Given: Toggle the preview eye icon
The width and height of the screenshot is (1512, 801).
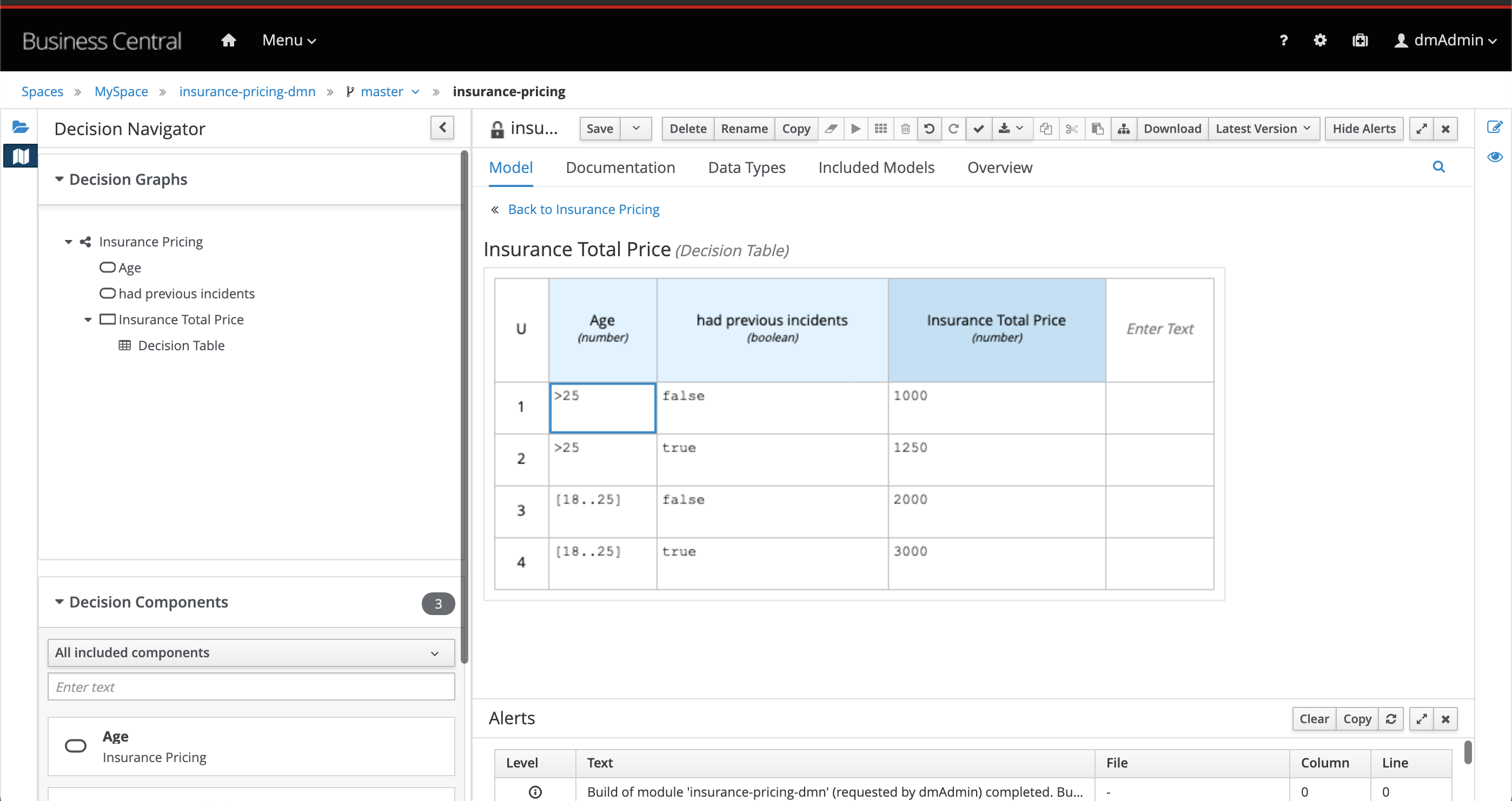Looking at the screenshot, I should pos(1494,157).
